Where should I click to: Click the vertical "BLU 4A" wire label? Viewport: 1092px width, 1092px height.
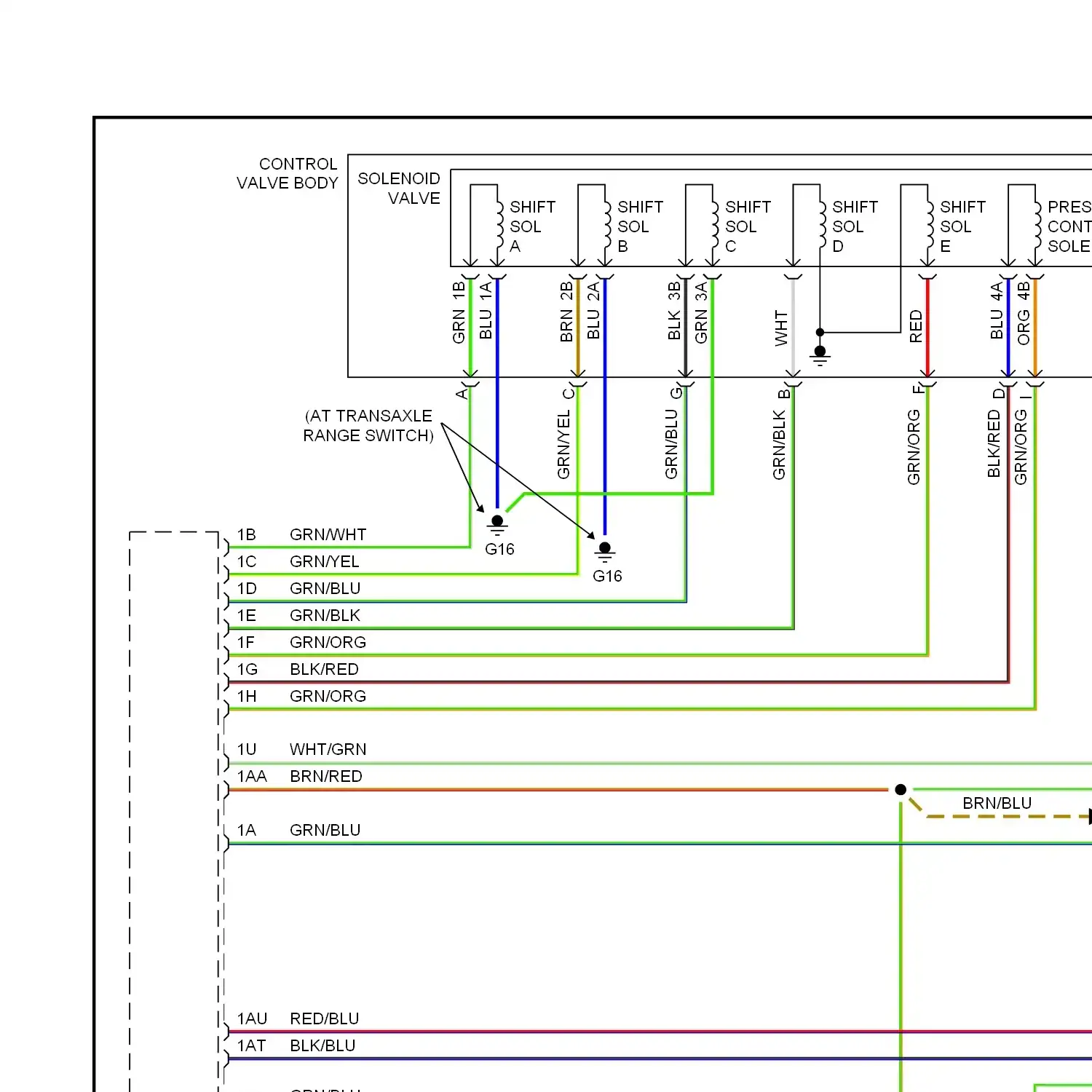point(997,312)
